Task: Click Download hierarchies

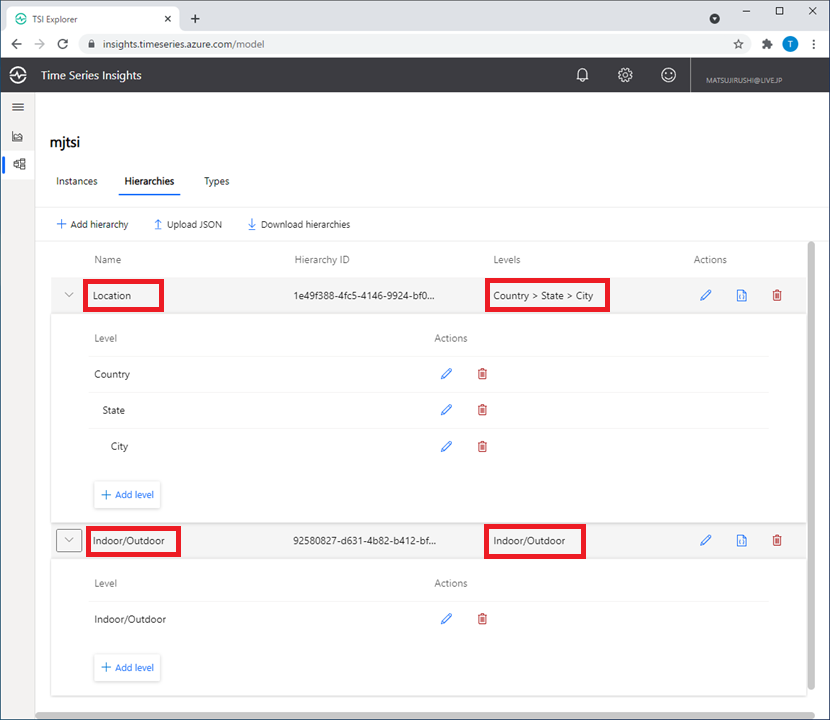Action: (299, 224)
